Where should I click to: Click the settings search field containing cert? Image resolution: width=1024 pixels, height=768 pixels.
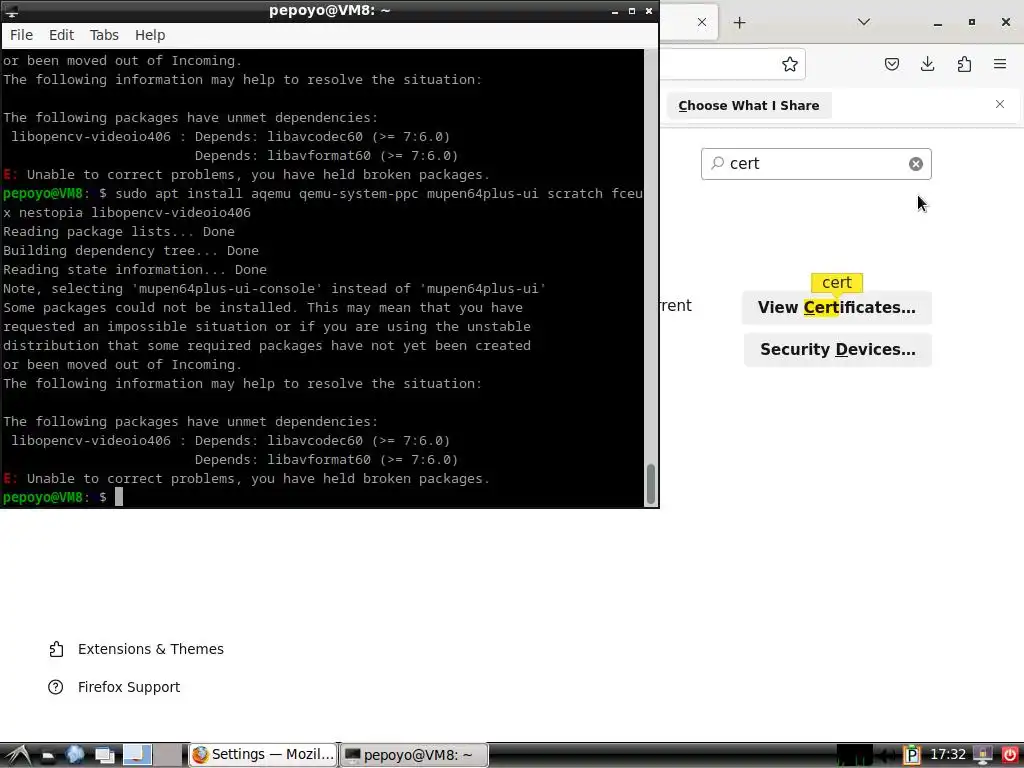[x=816, y=164]
